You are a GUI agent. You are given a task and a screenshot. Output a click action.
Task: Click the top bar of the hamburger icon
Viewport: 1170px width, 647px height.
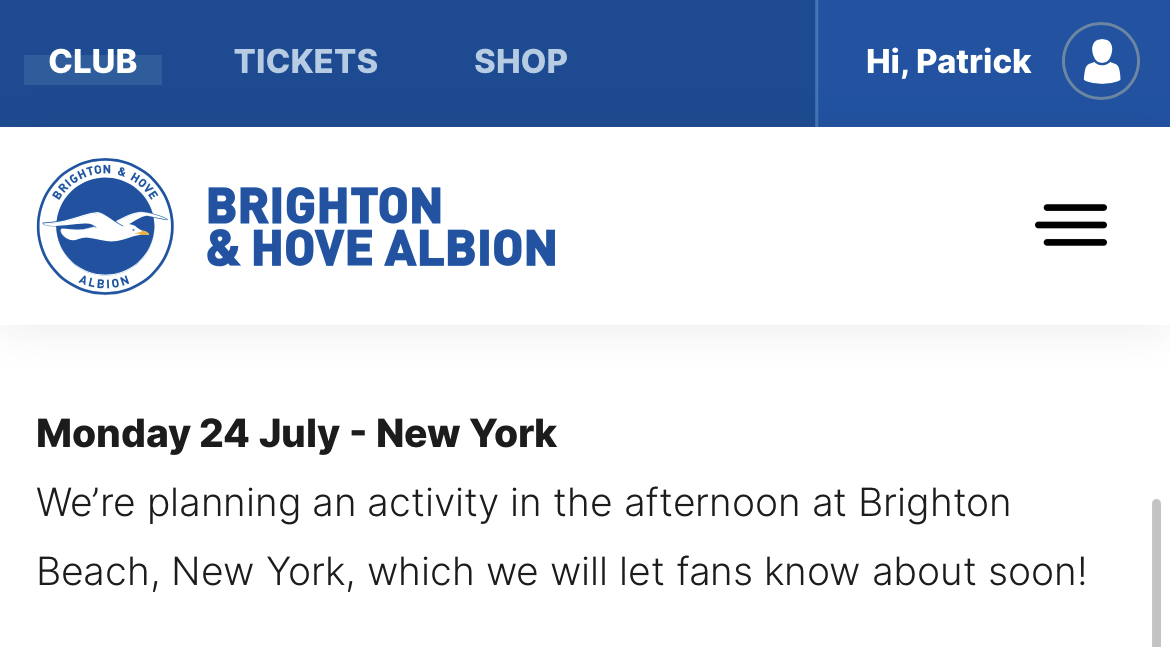(1071, 207)
